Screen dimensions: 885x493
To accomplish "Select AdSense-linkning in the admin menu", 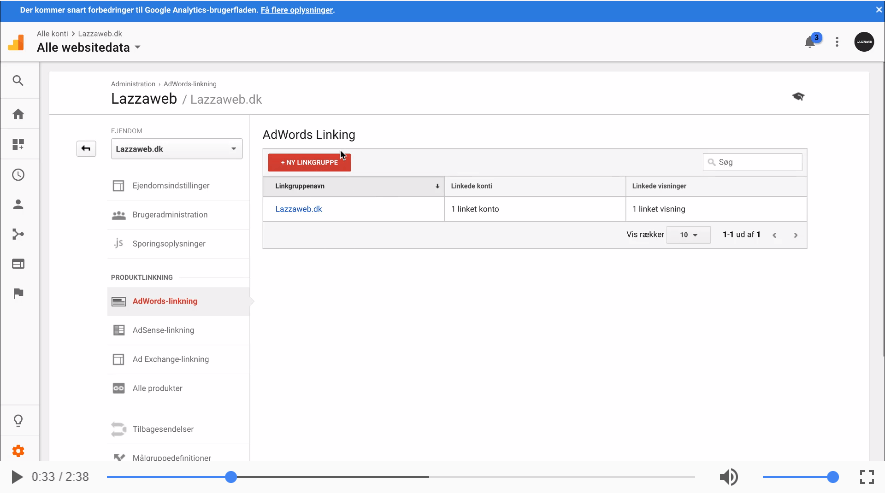I will coord(163,330).
